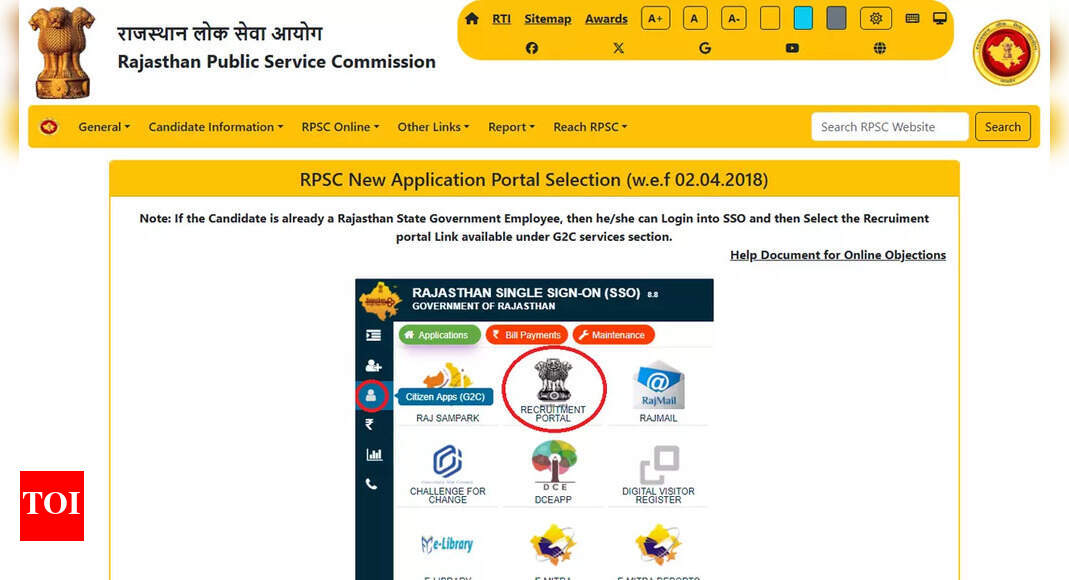Open Help Document for Online Objections
1069x580 pixels.
coord(838,255)
